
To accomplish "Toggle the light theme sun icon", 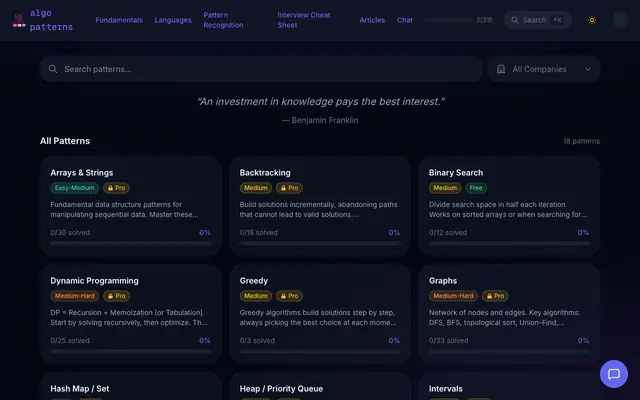I will (592, 20).
